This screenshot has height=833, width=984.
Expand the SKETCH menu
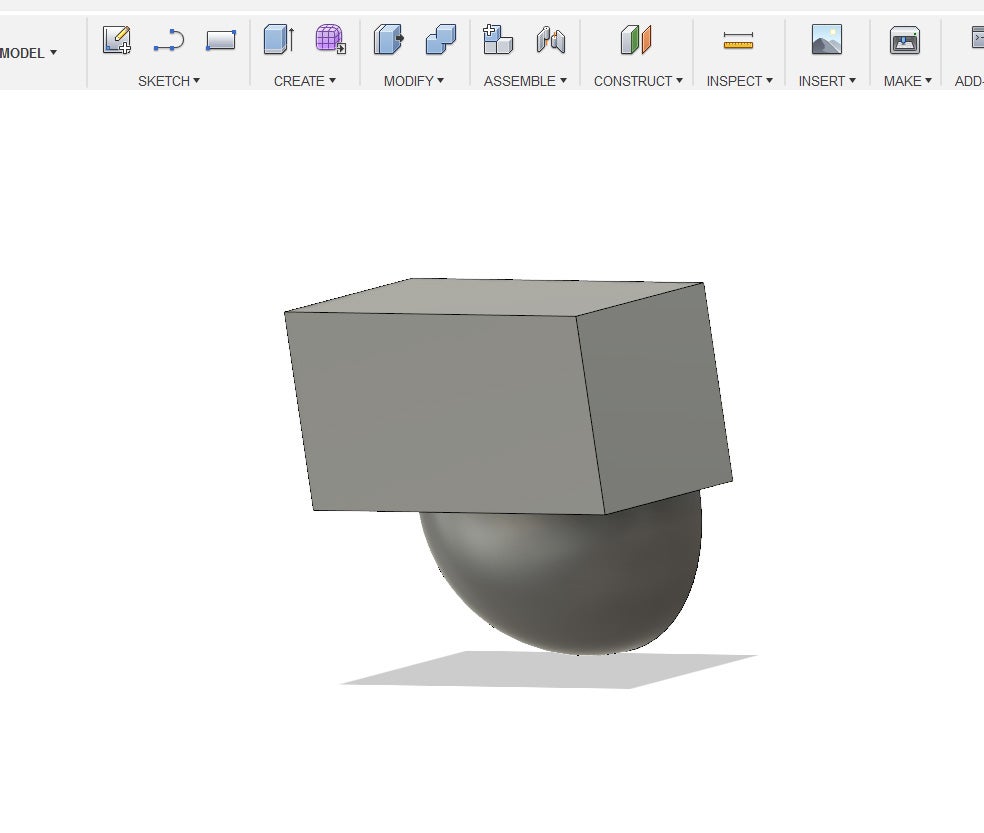(x=169, y=81)
